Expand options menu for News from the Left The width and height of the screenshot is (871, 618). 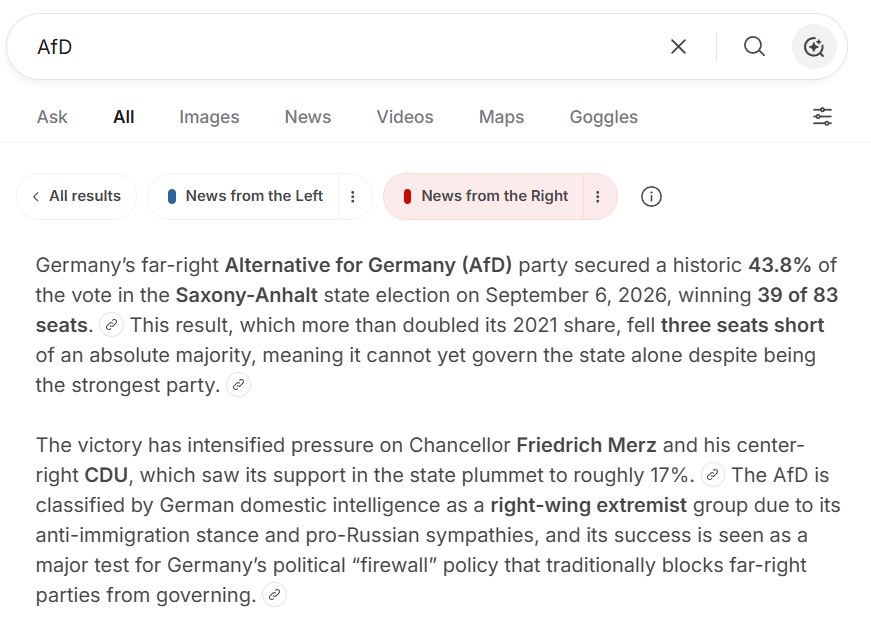pos(353,197)
